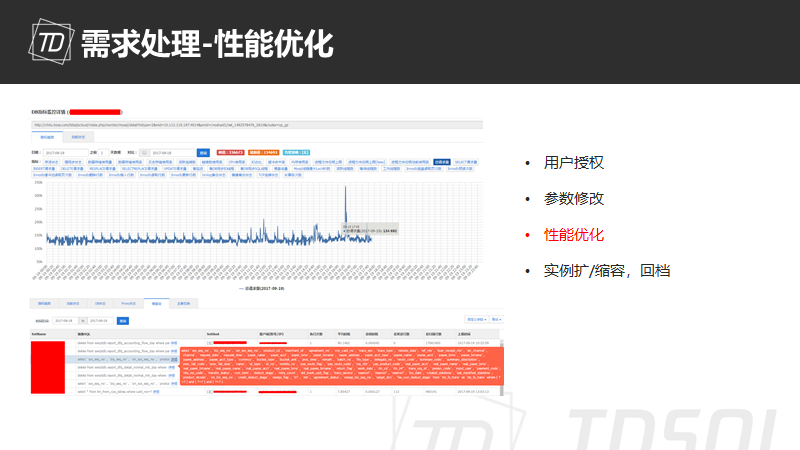Select the UPDATE request metric tag
Screen dimensions: 800x450
175,168
